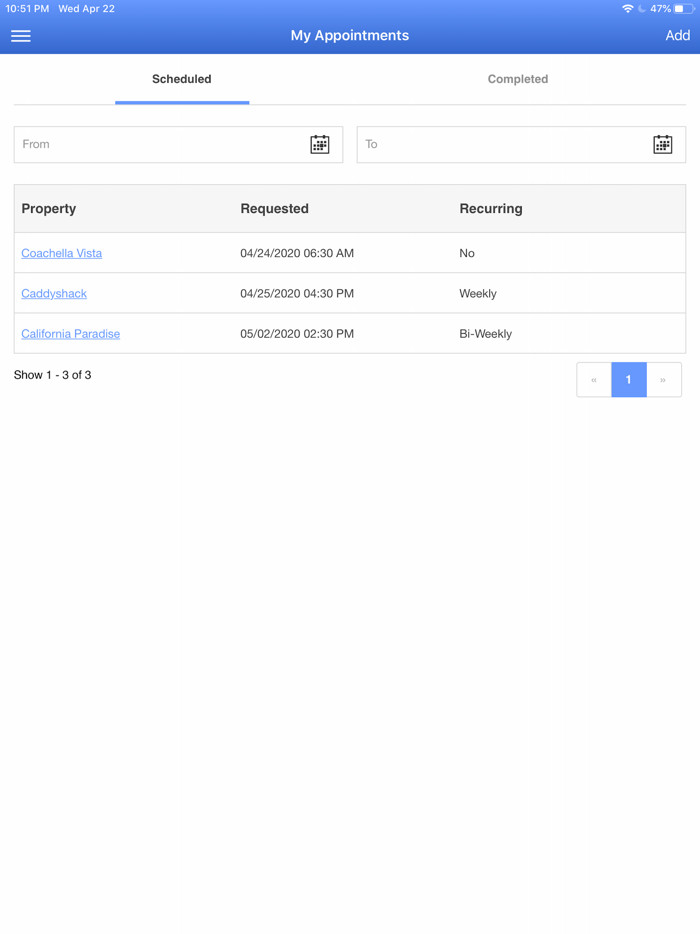This screenshot has width=700, height=934.
Task: Click the Property column header
Action: point(49,208)
